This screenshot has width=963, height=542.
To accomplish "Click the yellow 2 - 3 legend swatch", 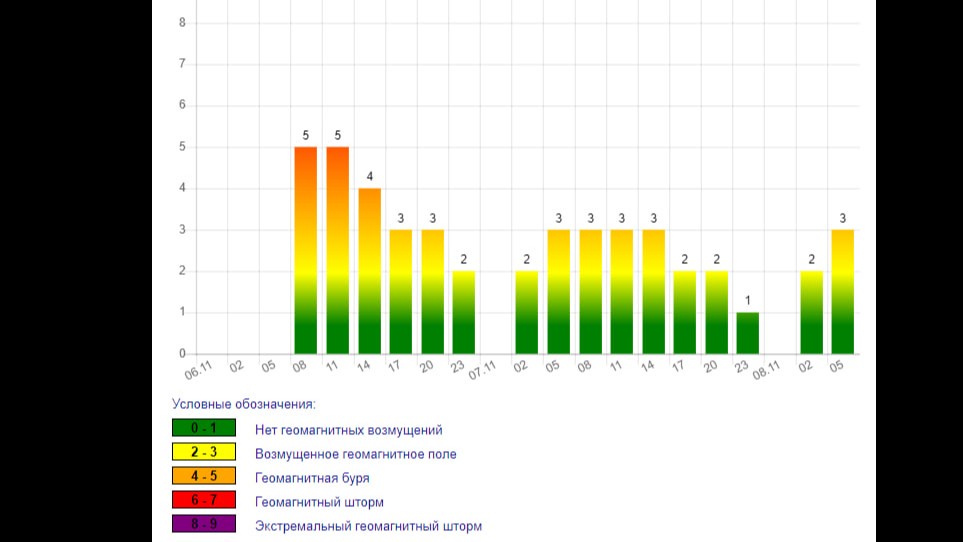I will [203, 452].
